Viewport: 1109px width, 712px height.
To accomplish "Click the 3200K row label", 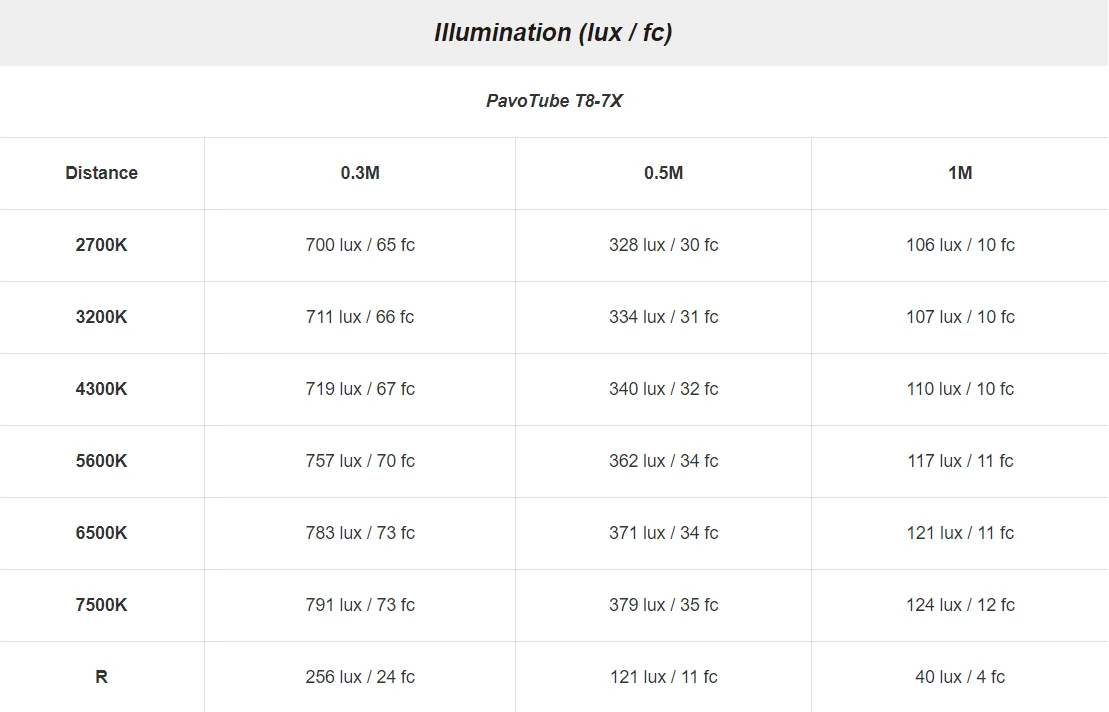I will tap(101, 317).
